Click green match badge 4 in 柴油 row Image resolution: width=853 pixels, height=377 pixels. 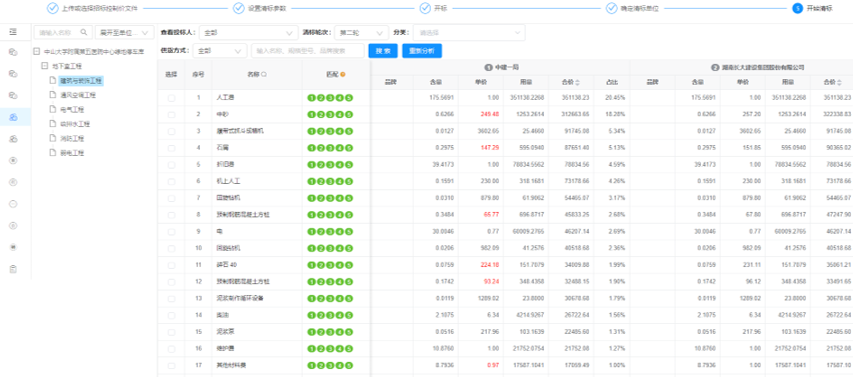(340, 315)
